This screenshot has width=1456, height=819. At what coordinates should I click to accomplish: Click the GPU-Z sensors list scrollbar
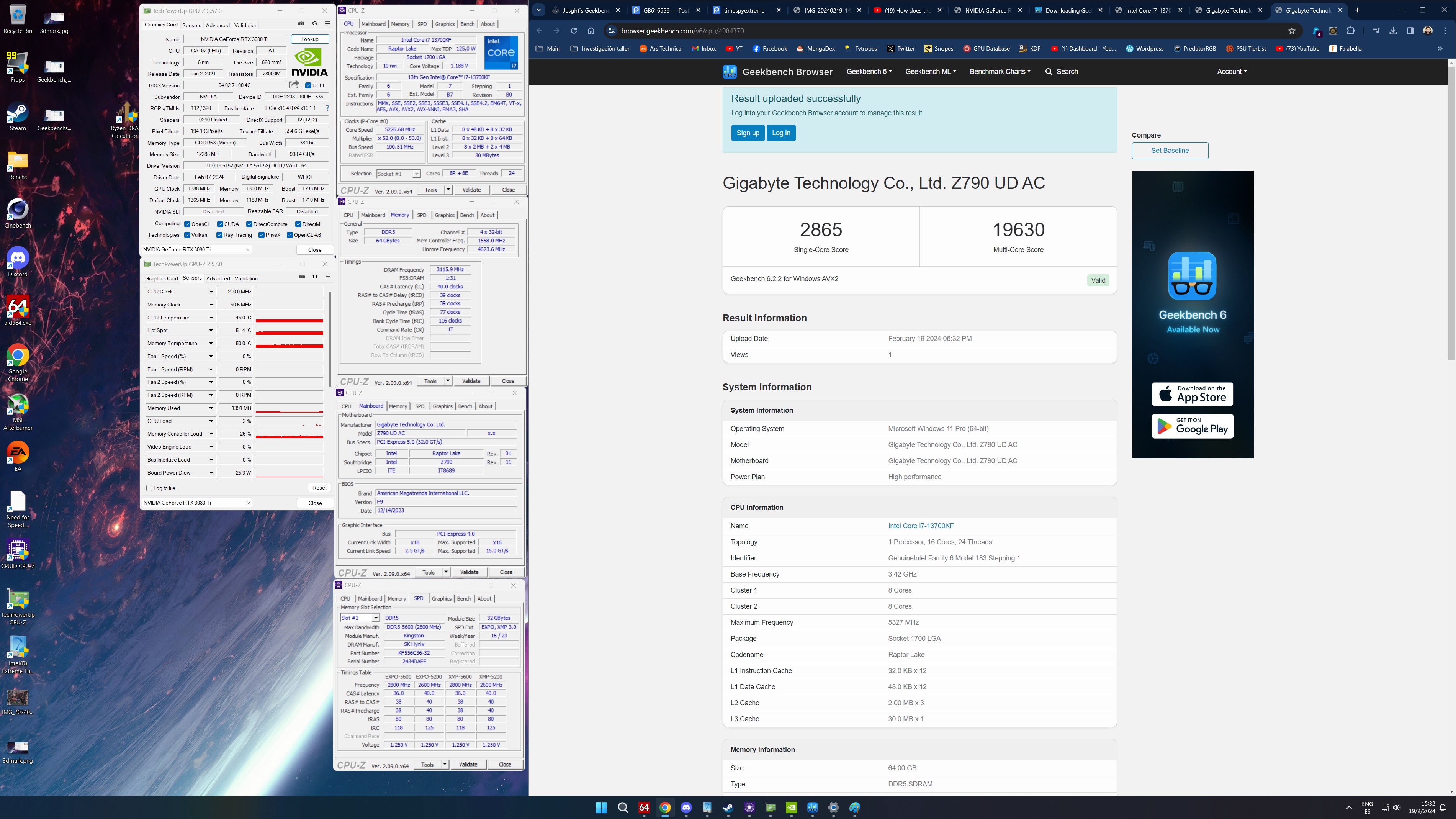click(x=329, y=339)
